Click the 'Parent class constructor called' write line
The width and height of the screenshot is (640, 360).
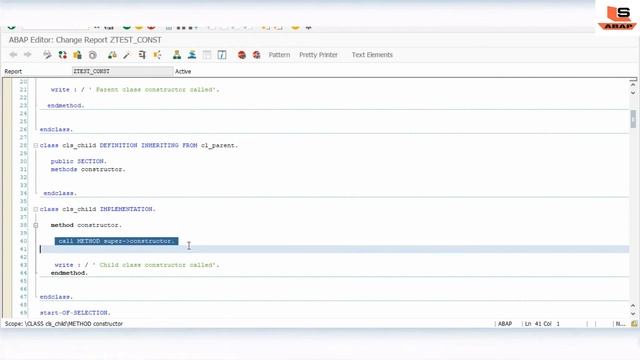click(x=135, y=89)
